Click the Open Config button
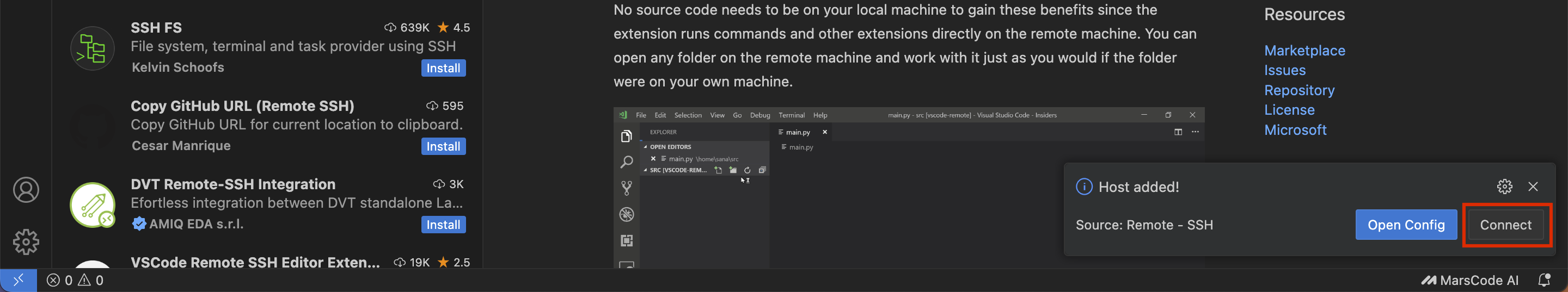Image resolution: width=1568 pixels, height=292 pixels. [x=1406, y=225]
